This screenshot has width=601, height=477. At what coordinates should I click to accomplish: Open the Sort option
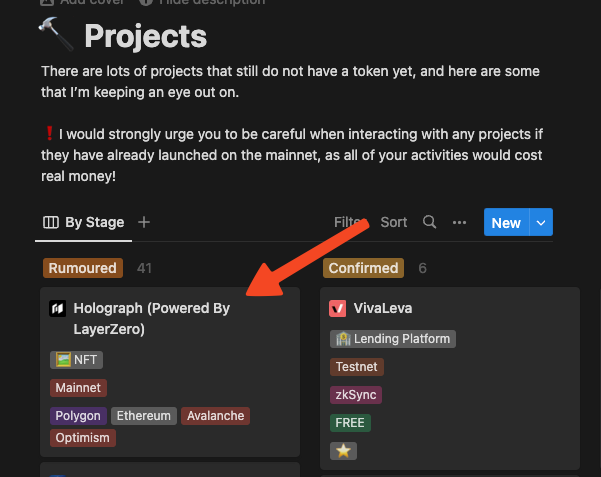(x=394, y=222)
